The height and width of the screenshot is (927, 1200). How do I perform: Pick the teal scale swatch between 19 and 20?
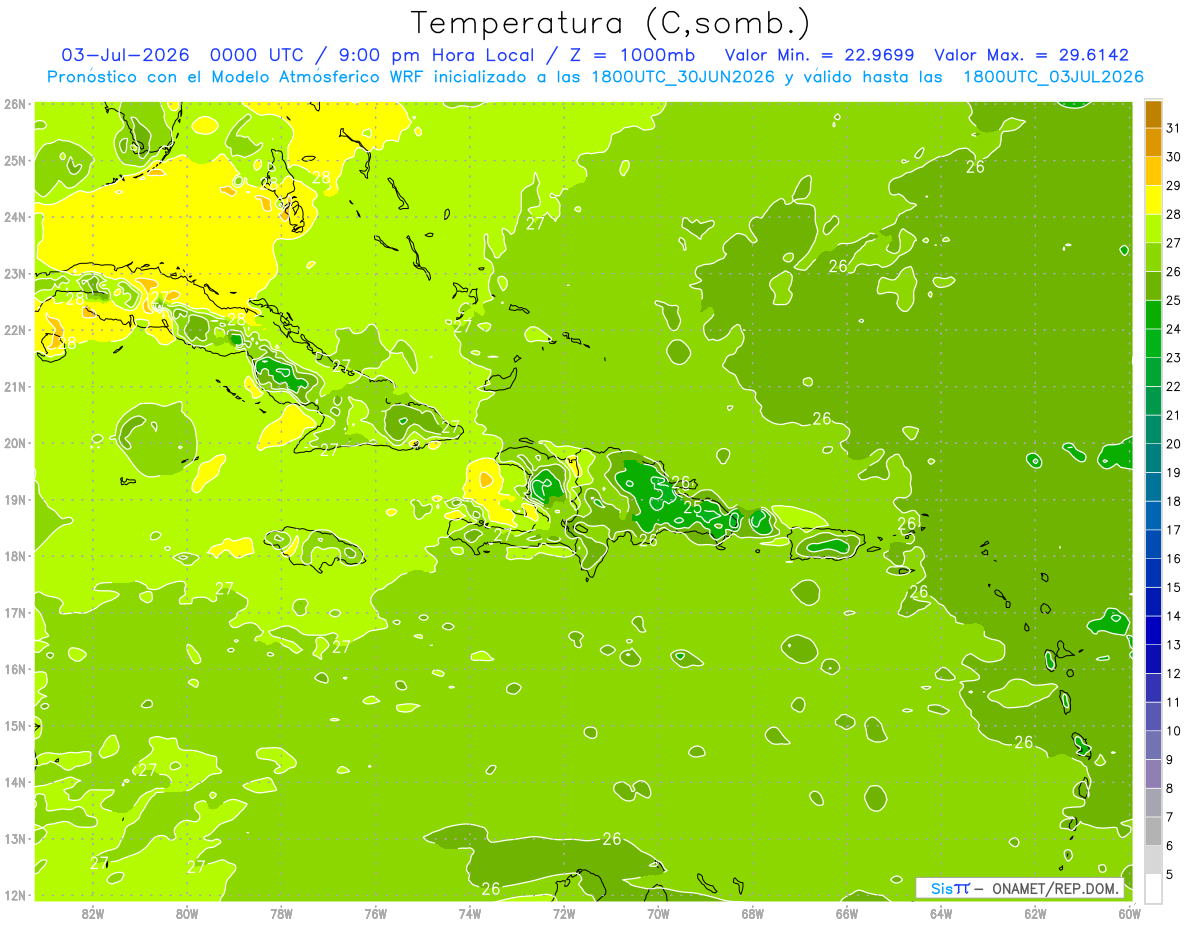pos(1153,458)
